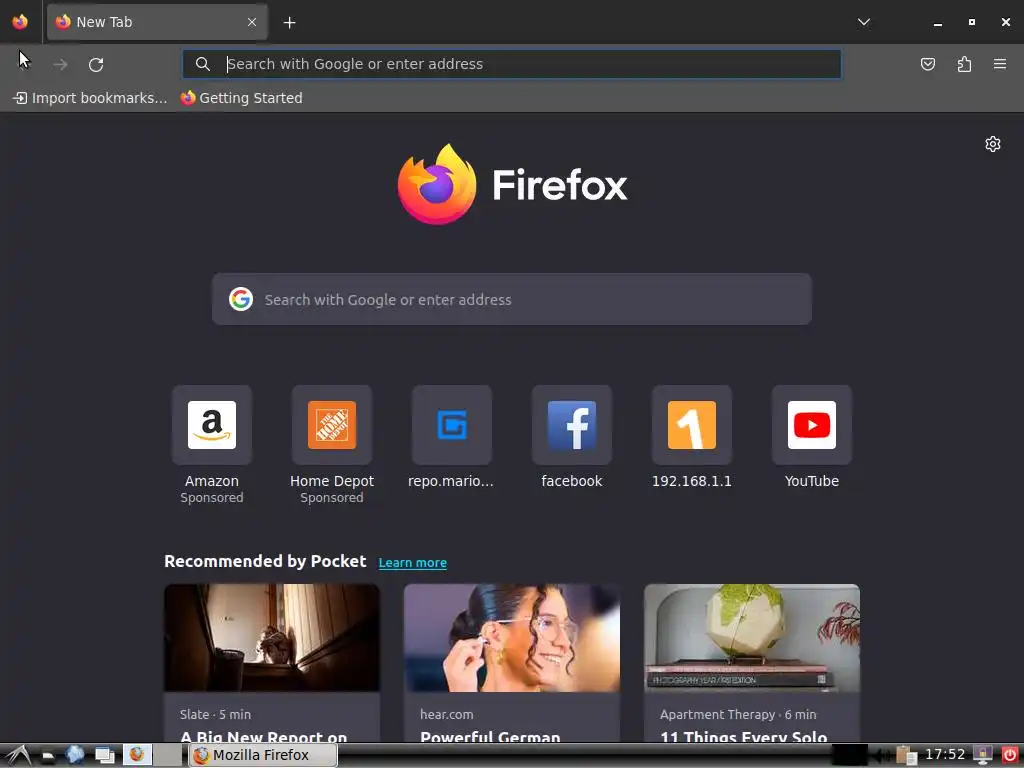Reload the current page
Image resolution: width=1024 pixels, height=768 pixels.
tap(96, 64)
